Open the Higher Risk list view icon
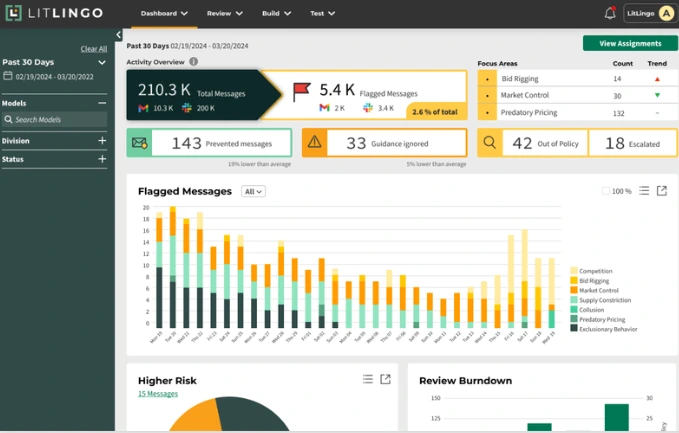The height and width of the screenshot is (433, 679). 368,379
